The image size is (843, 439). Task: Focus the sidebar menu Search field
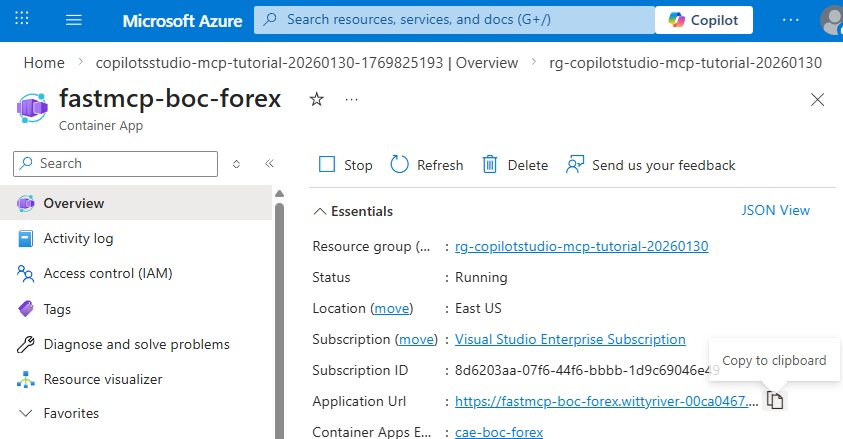[116, 163]
